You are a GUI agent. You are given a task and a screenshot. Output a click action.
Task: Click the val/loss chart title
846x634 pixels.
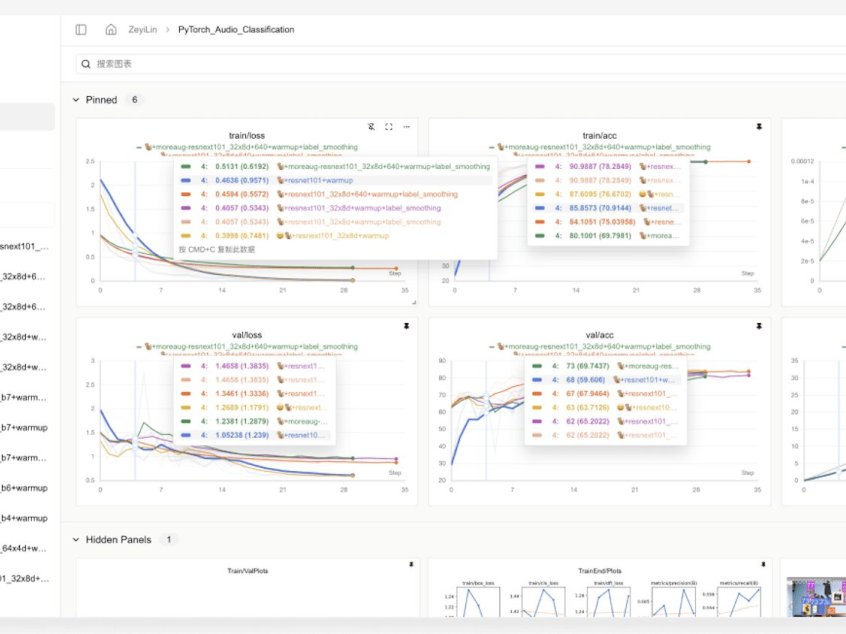tap(247, 335)
